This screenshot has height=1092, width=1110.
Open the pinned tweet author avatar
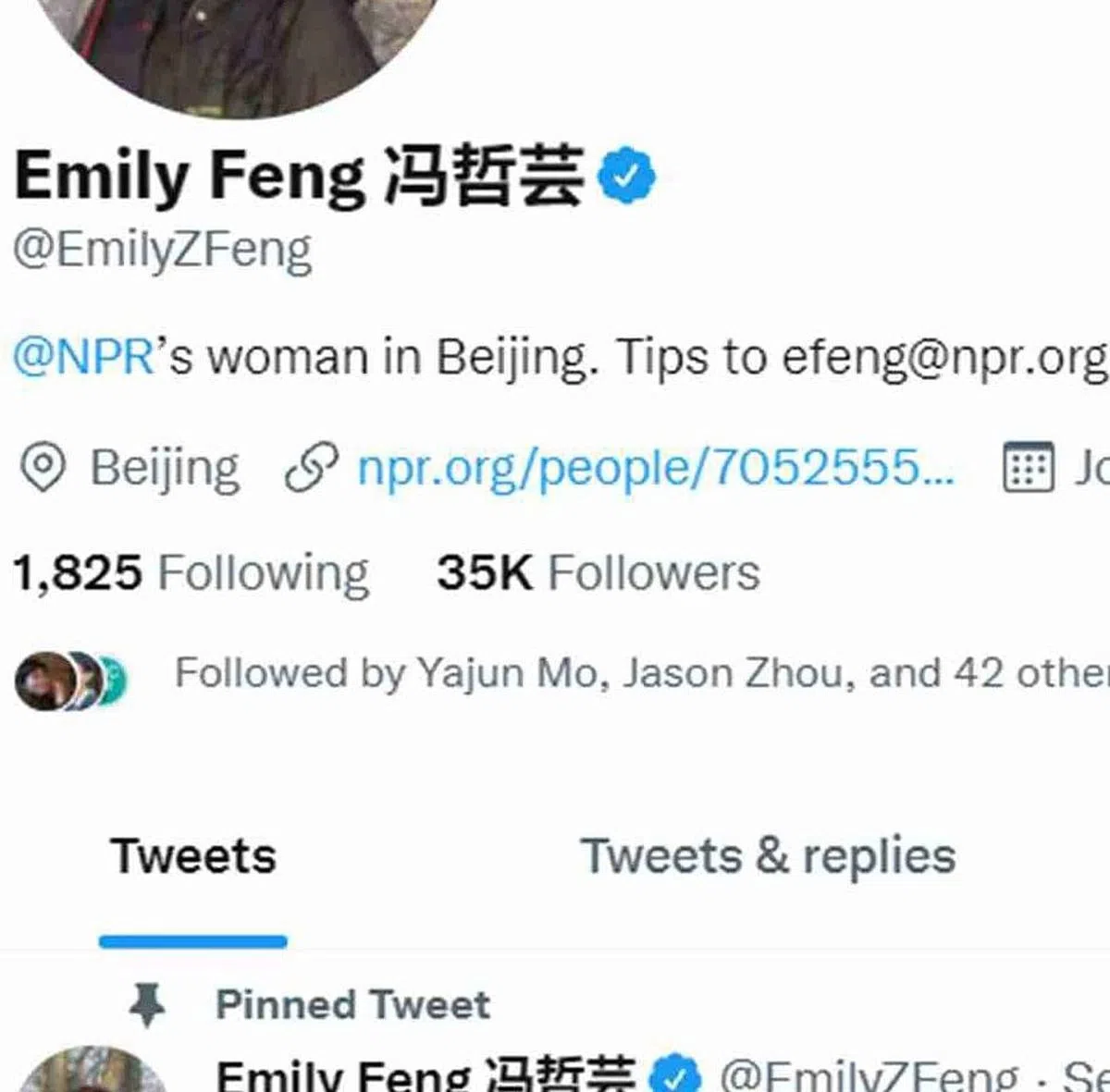click(x=92, y=1071)
